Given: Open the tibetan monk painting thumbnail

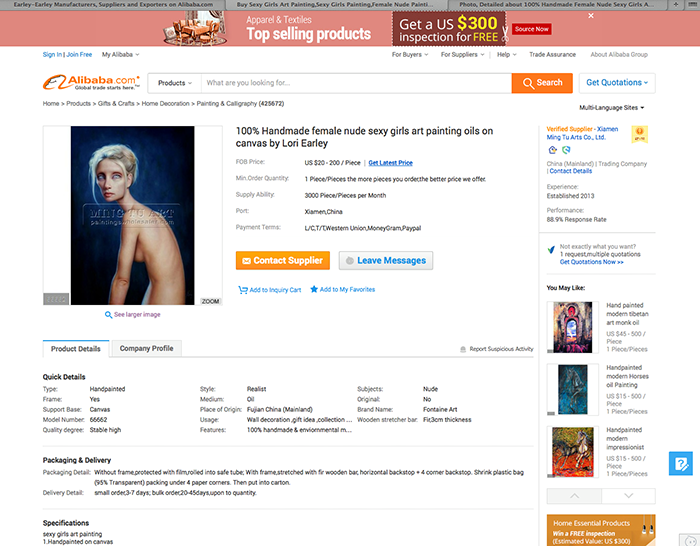Looking at the screenshot, I should pos(573,327).
